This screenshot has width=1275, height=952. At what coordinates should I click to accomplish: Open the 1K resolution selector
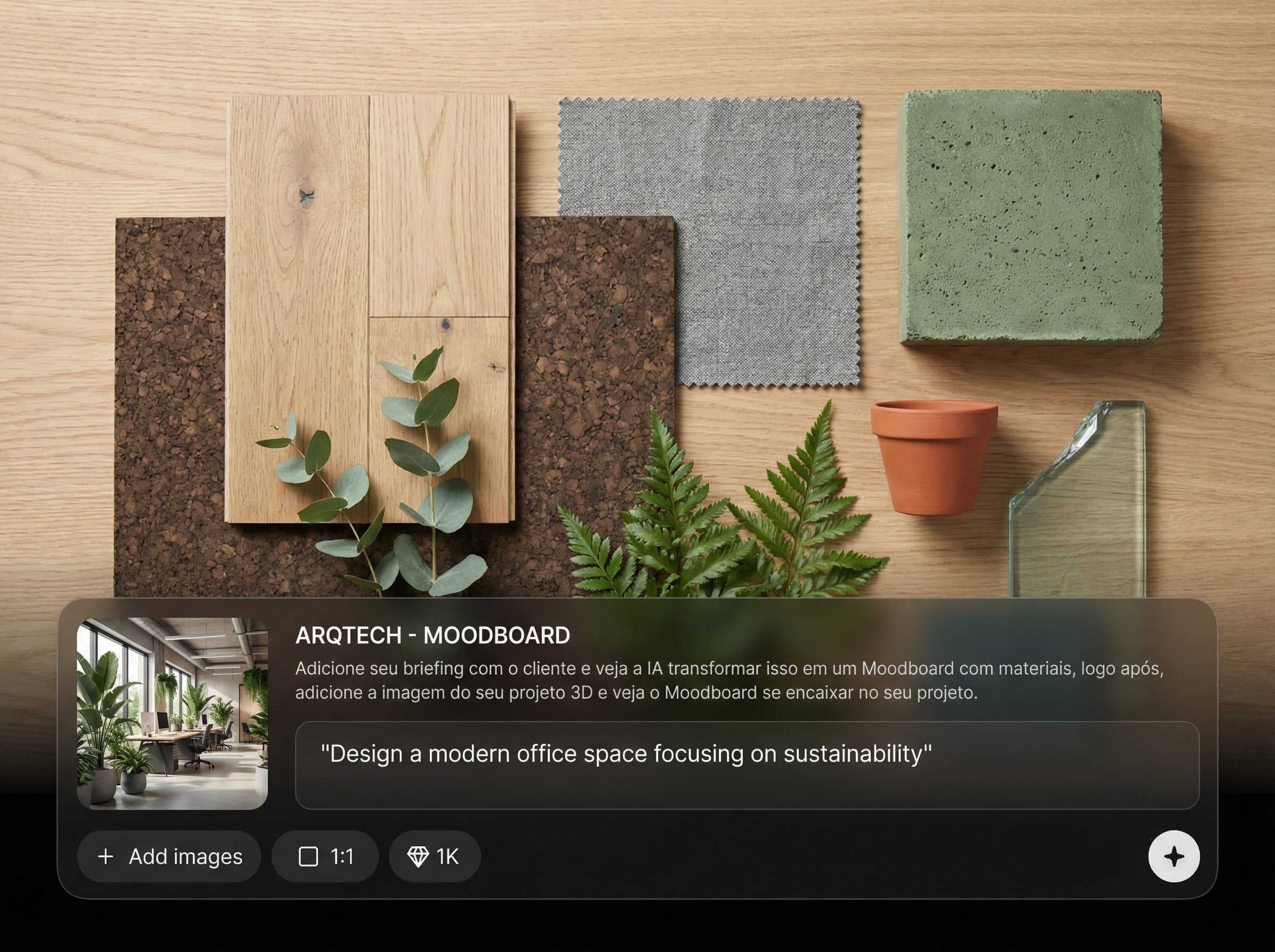[435, 856]
